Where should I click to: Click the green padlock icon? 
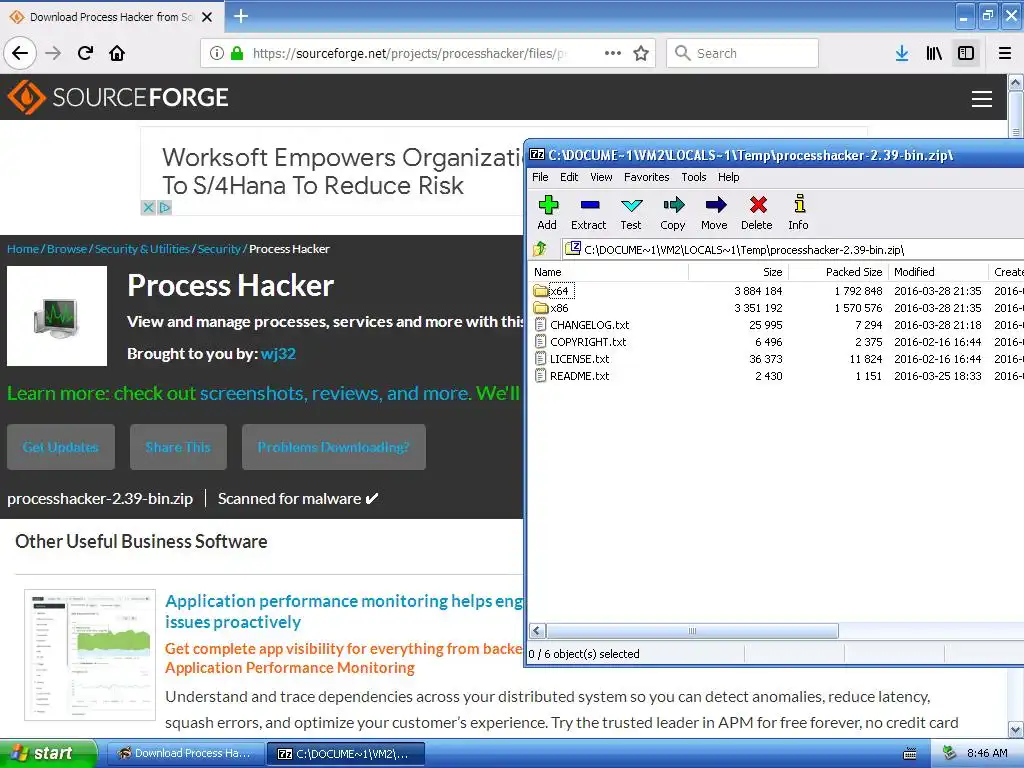coord(237,53)
